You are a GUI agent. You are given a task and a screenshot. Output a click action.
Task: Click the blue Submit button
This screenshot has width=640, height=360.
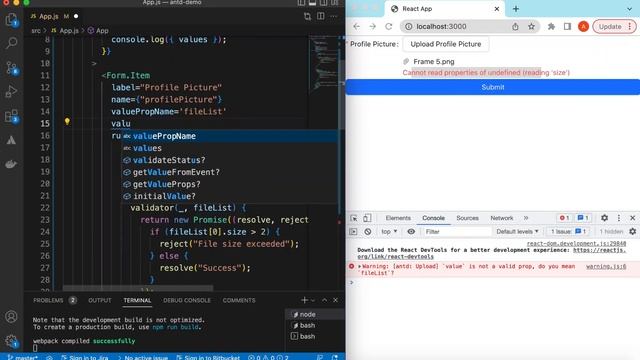click(493, 87)
